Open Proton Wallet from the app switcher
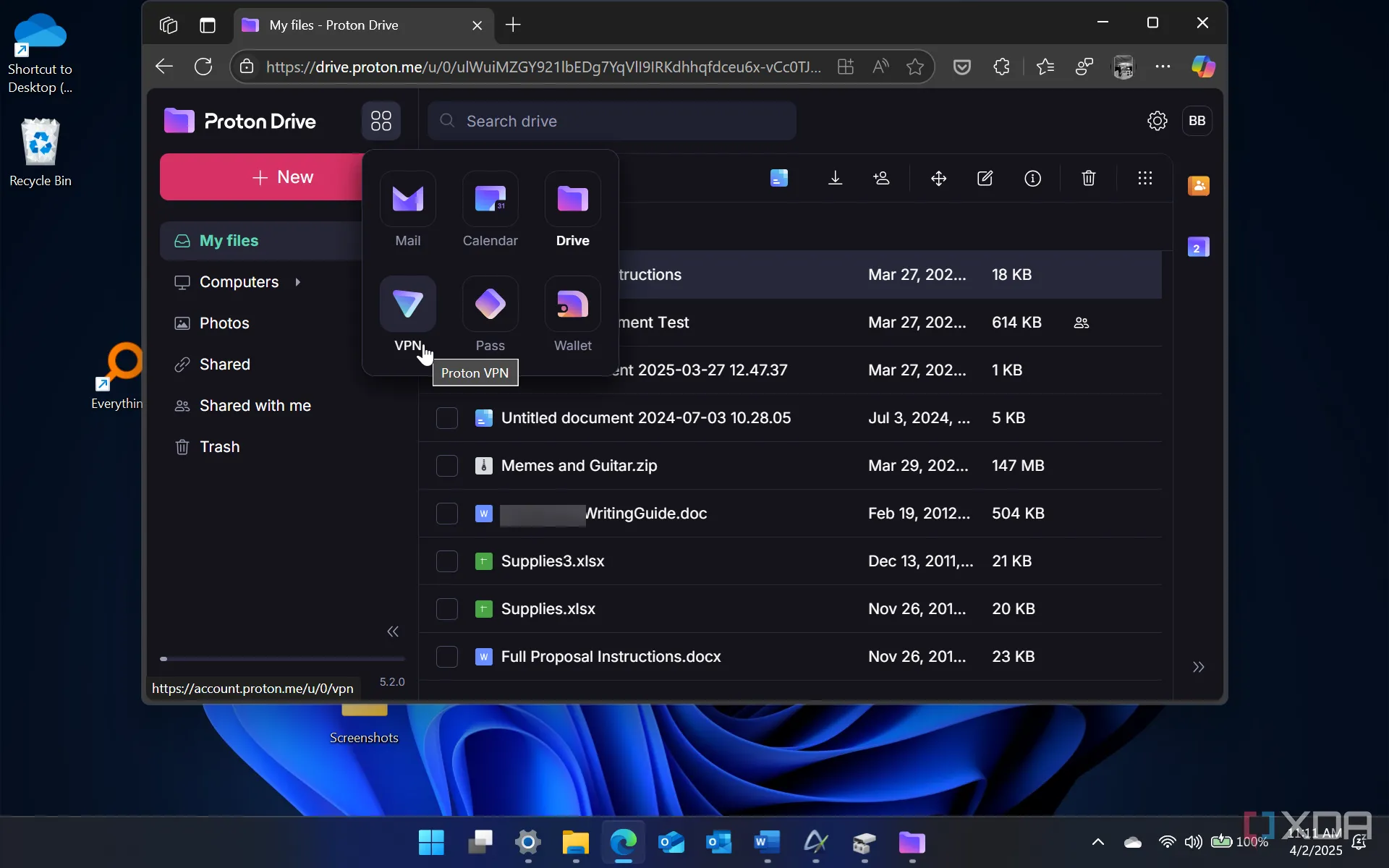The image size is (1389, 868). point(572,315)
